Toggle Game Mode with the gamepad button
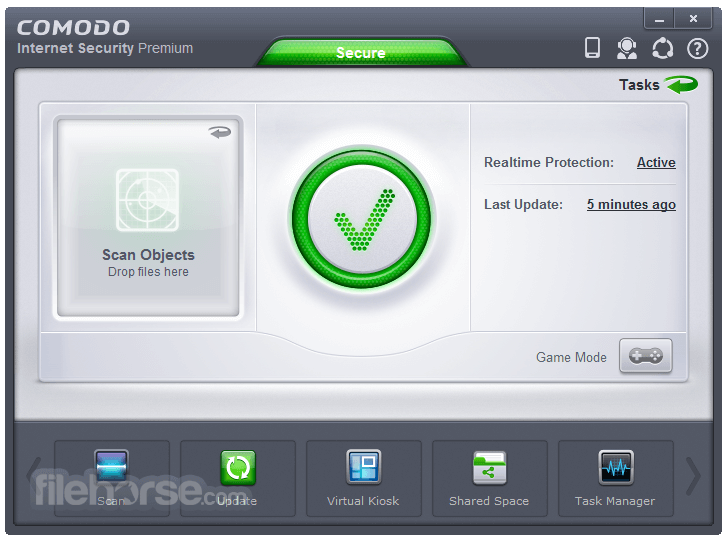 pyautogui.click(x=645, y=356)
